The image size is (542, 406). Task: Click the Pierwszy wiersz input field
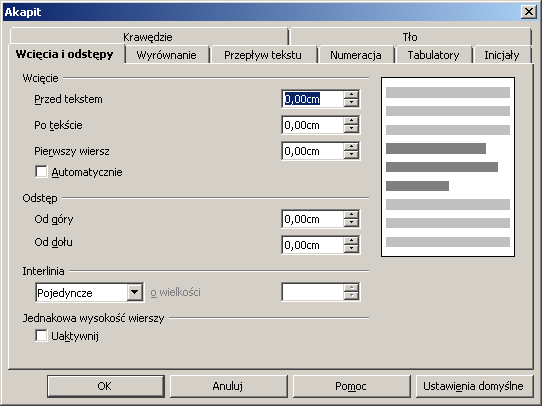pos(313,151)
